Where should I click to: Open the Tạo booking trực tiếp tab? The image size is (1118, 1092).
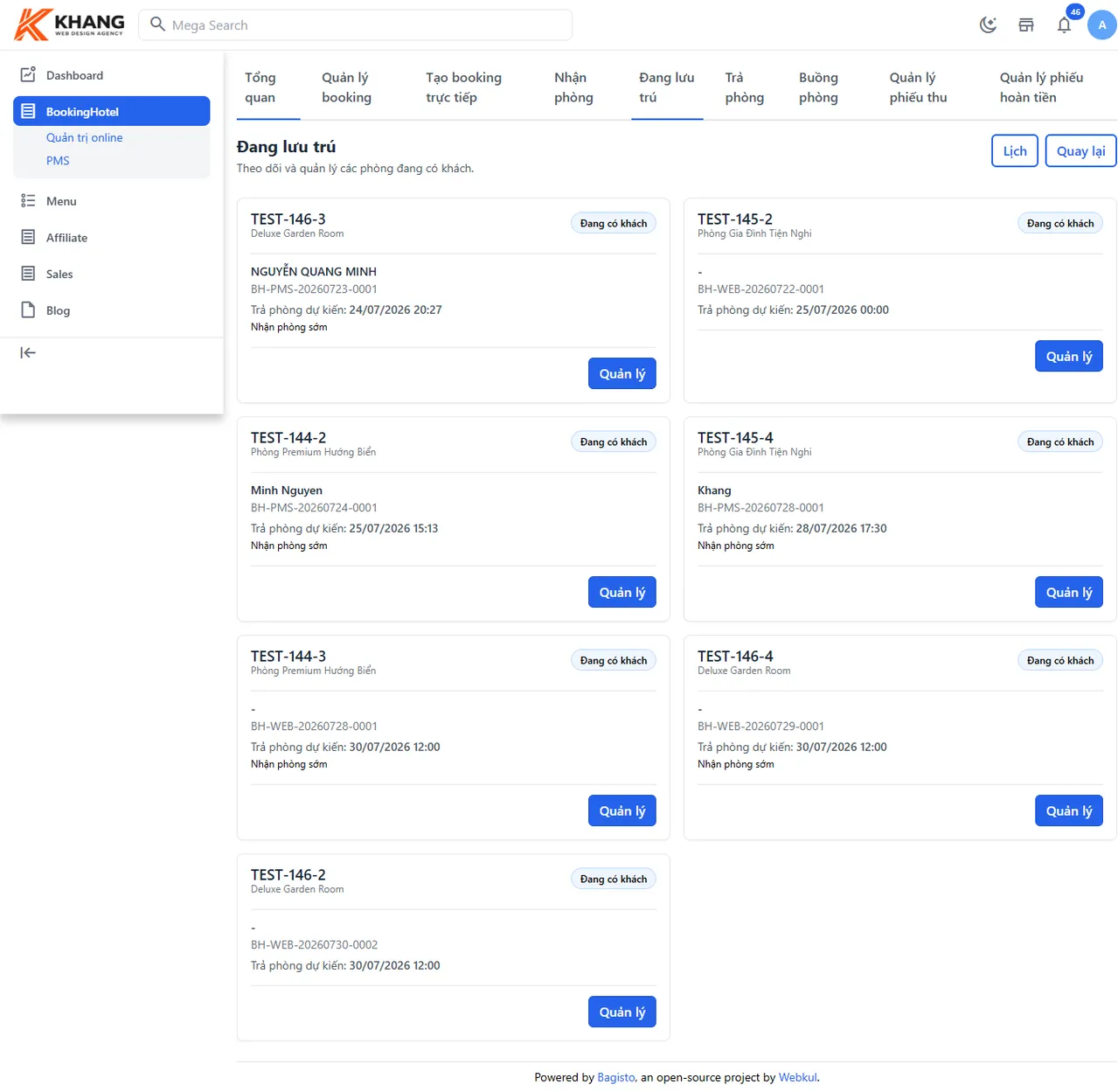tap(463, 87)
